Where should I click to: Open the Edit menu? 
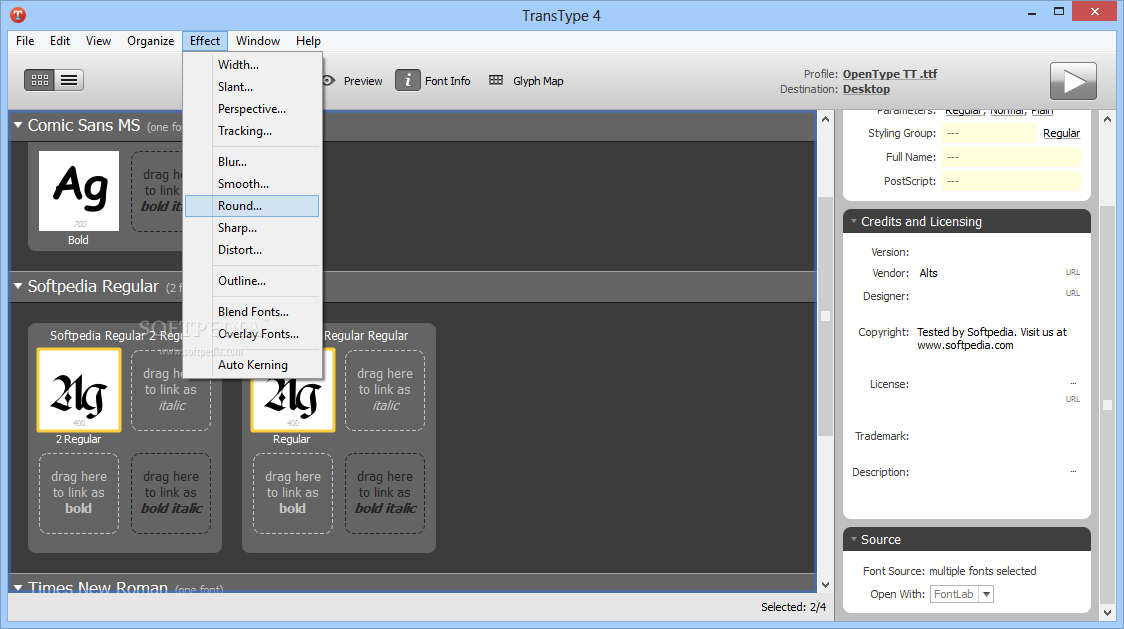click(59, 41)
